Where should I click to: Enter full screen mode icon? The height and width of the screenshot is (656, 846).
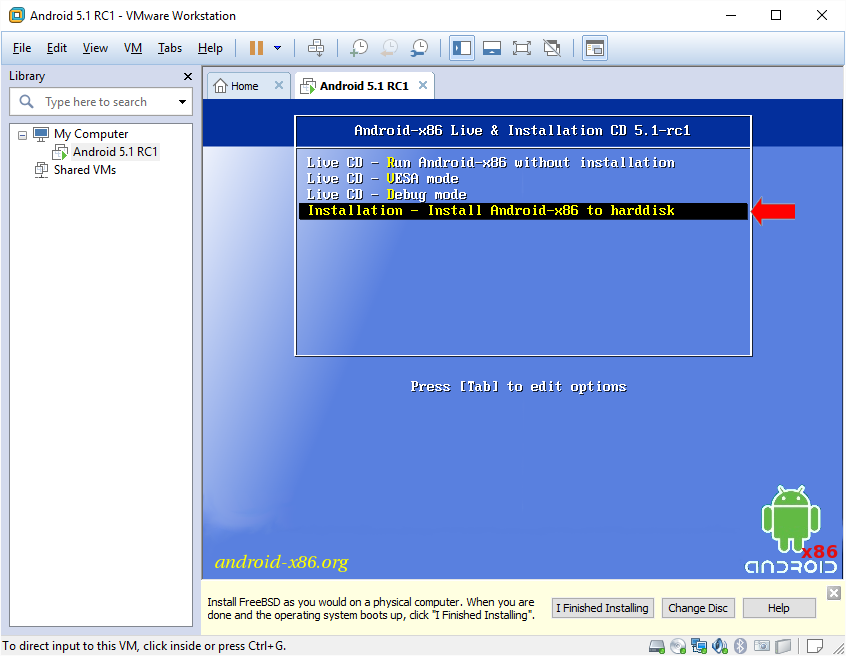point(522,48)
